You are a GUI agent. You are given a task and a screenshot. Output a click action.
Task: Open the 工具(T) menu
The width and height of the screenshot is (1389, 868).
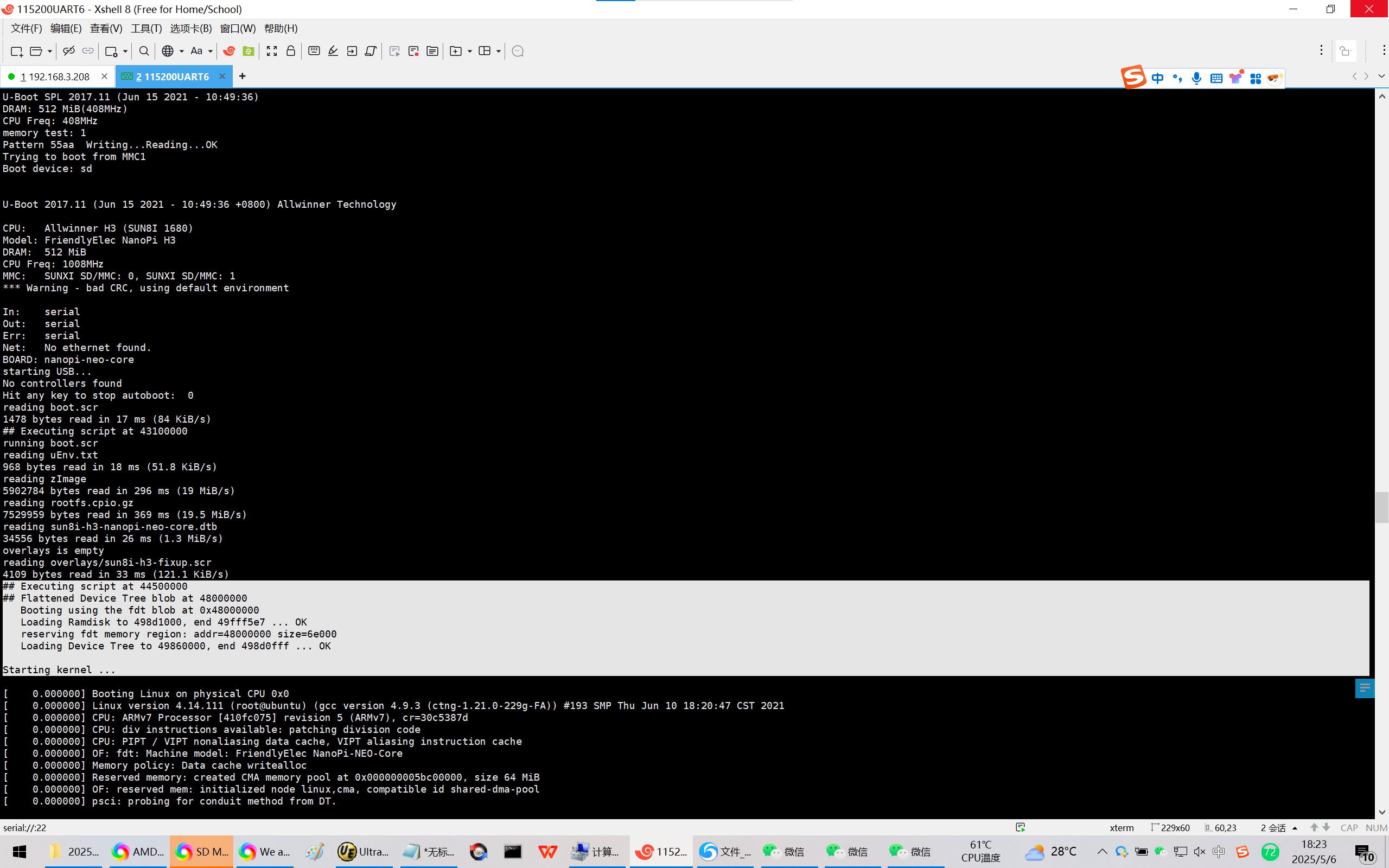click(146, 28)
